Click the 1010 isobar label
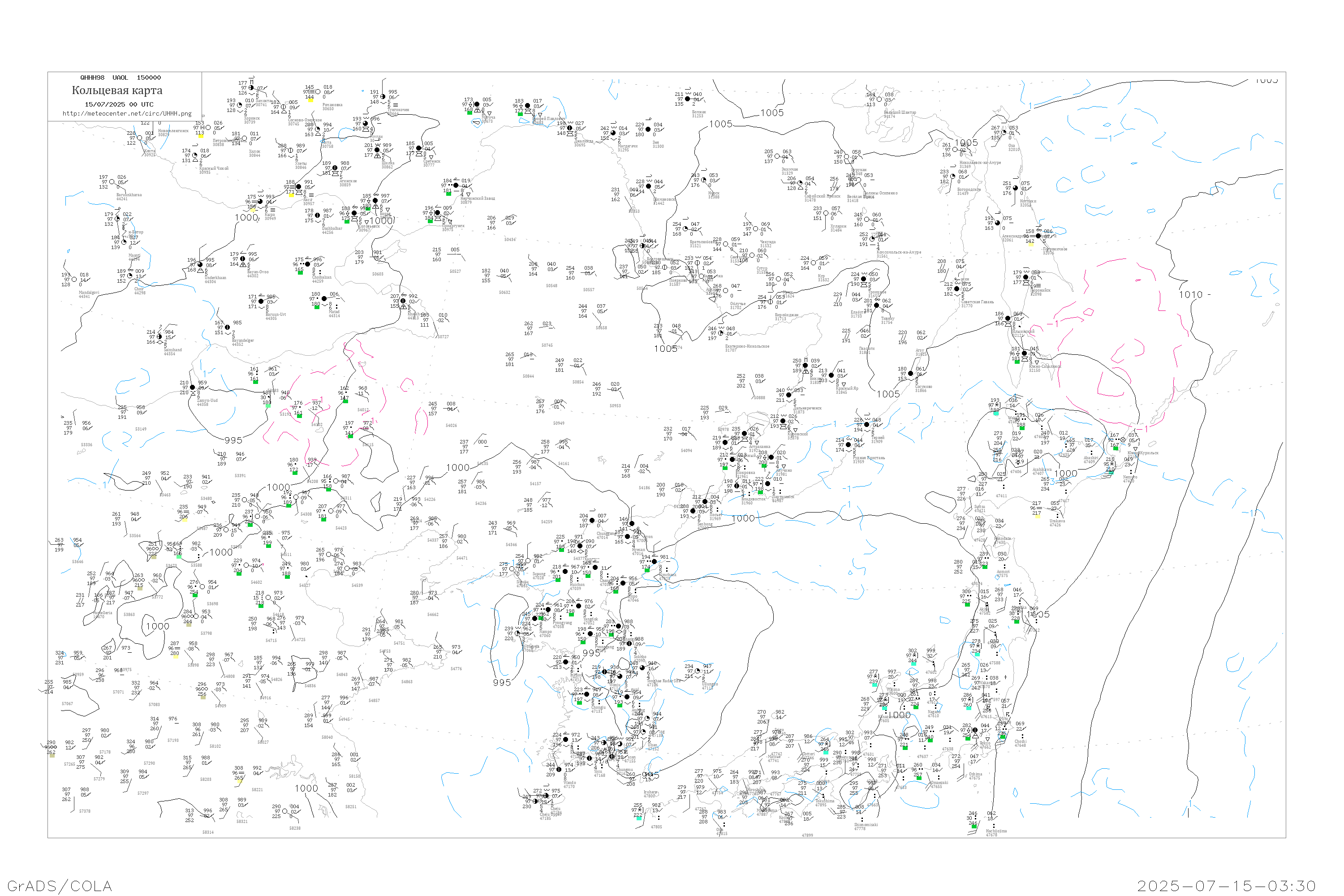 tap(1190, 295)
